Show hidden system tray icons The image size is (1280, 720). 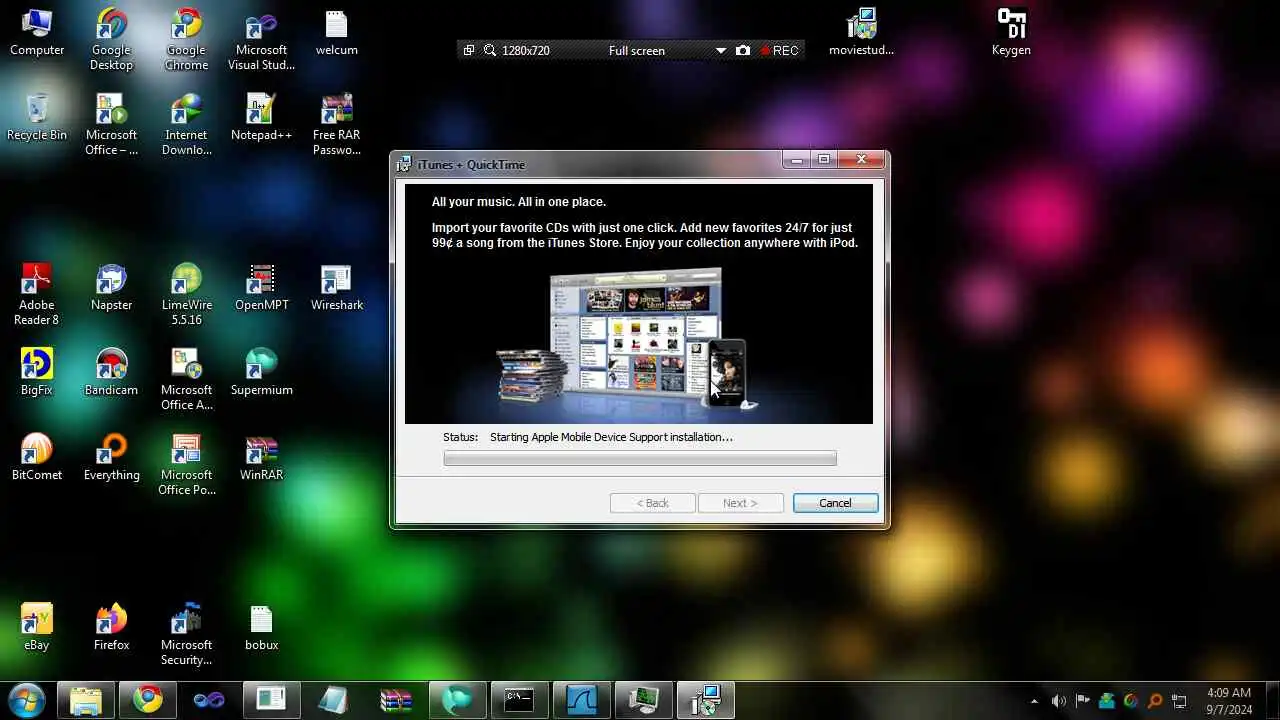(1035, 701)
